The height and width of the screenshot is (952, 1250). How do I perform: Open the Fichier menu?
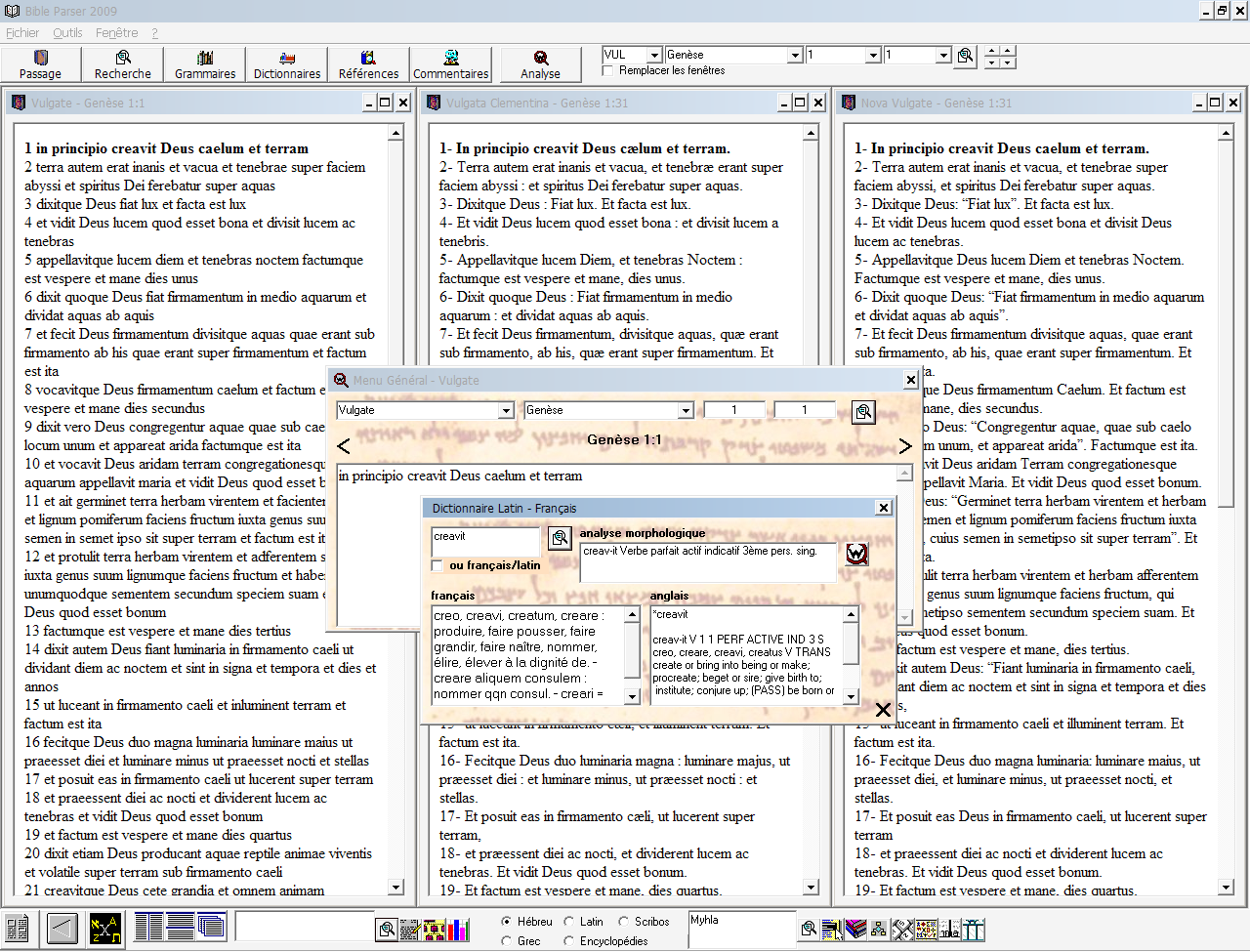click(x=22, y=33)
